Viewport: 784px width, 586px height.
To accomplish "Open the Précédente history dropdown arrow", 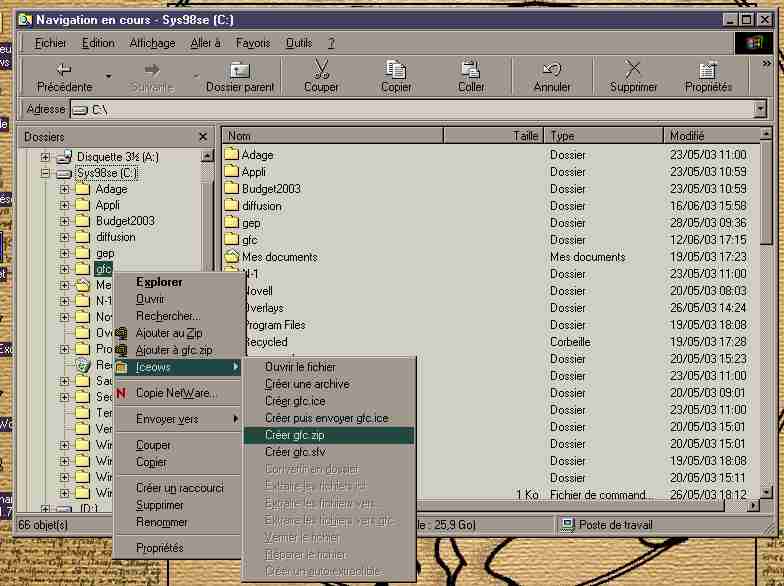I will [x=108, y=76].
